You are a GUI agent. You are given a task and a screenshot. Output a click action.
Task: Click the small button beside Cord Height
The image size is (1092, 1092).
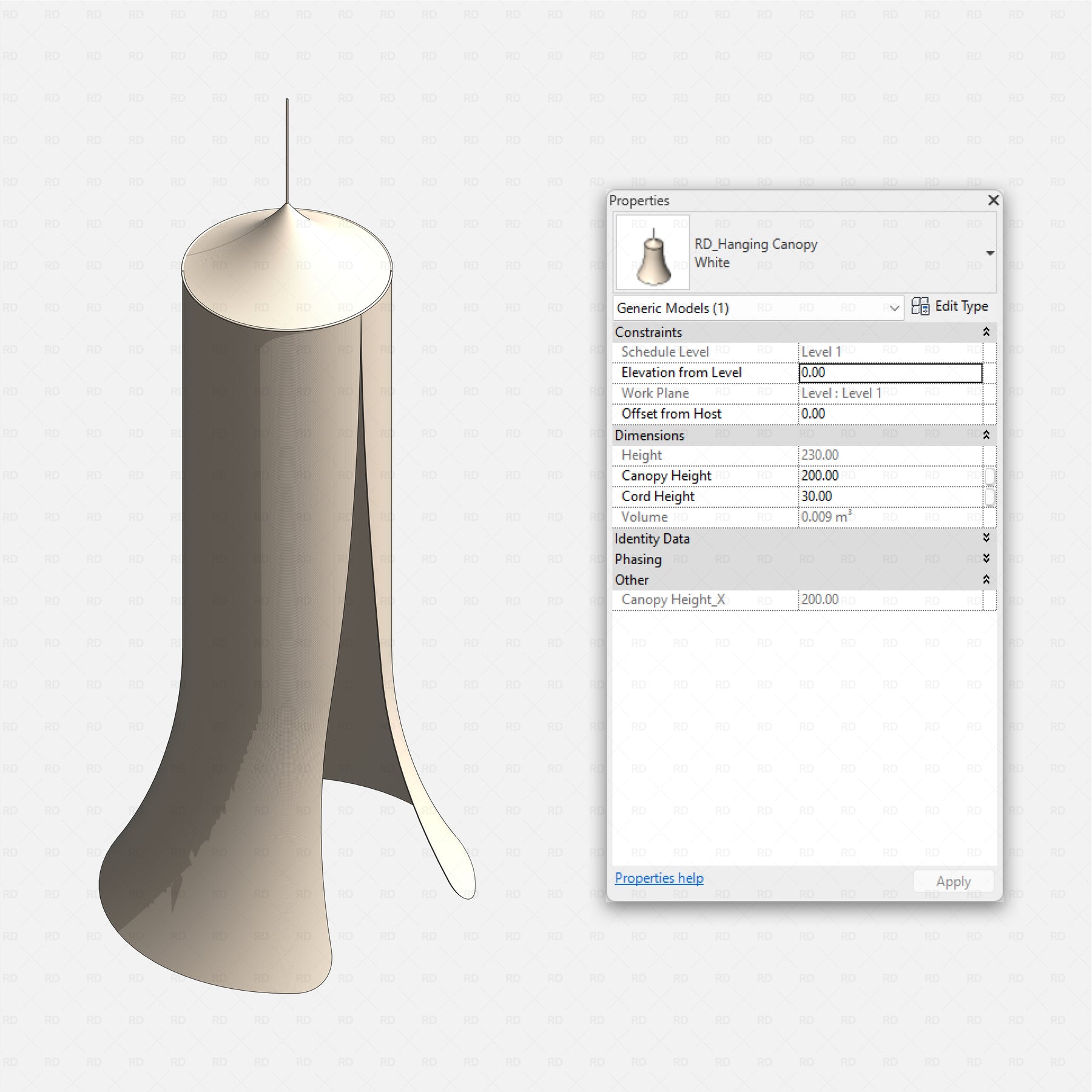989,497
